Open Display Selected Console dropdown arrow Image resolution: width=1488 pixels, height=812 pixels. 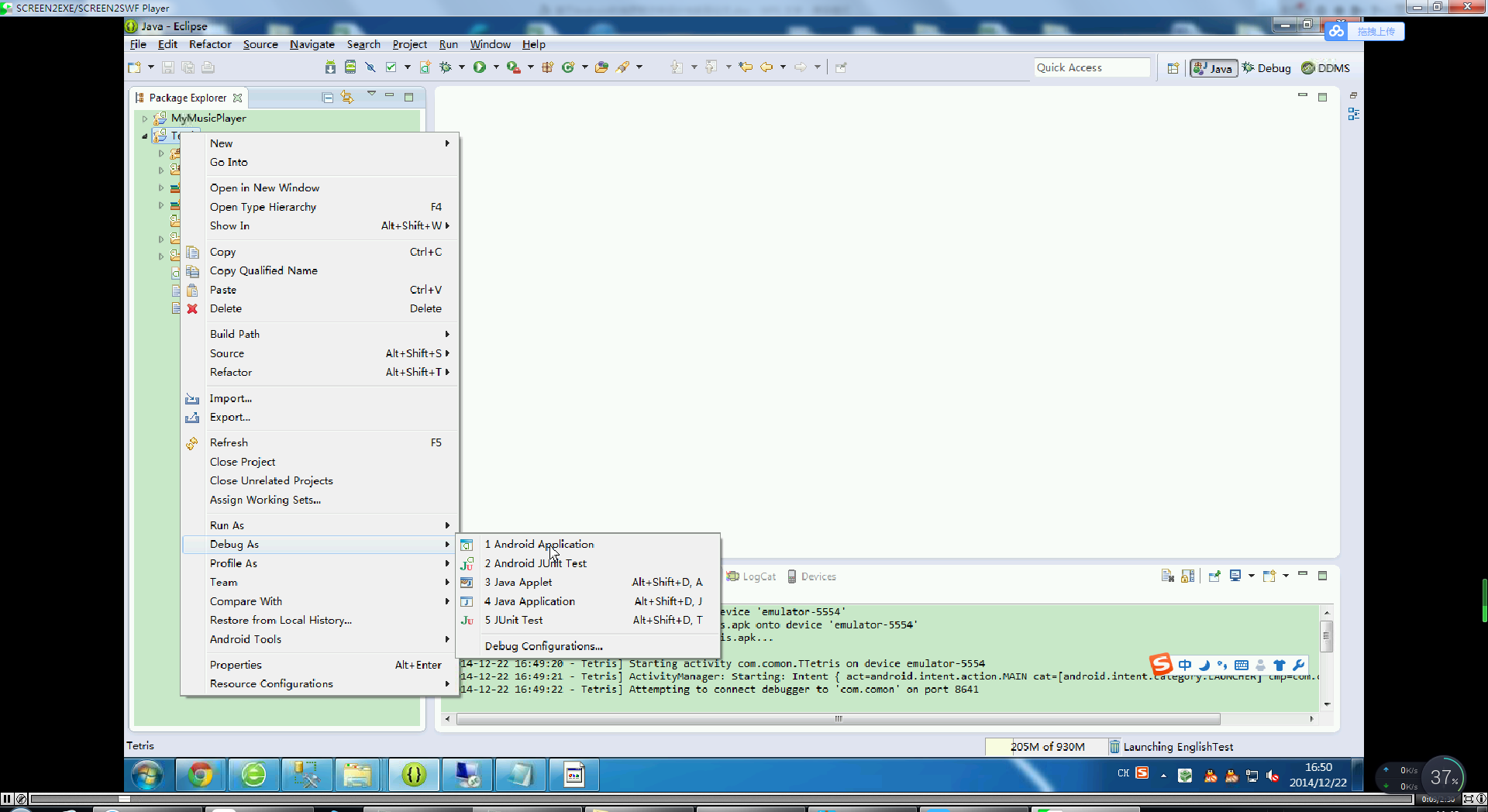(x=1251, y=576)
